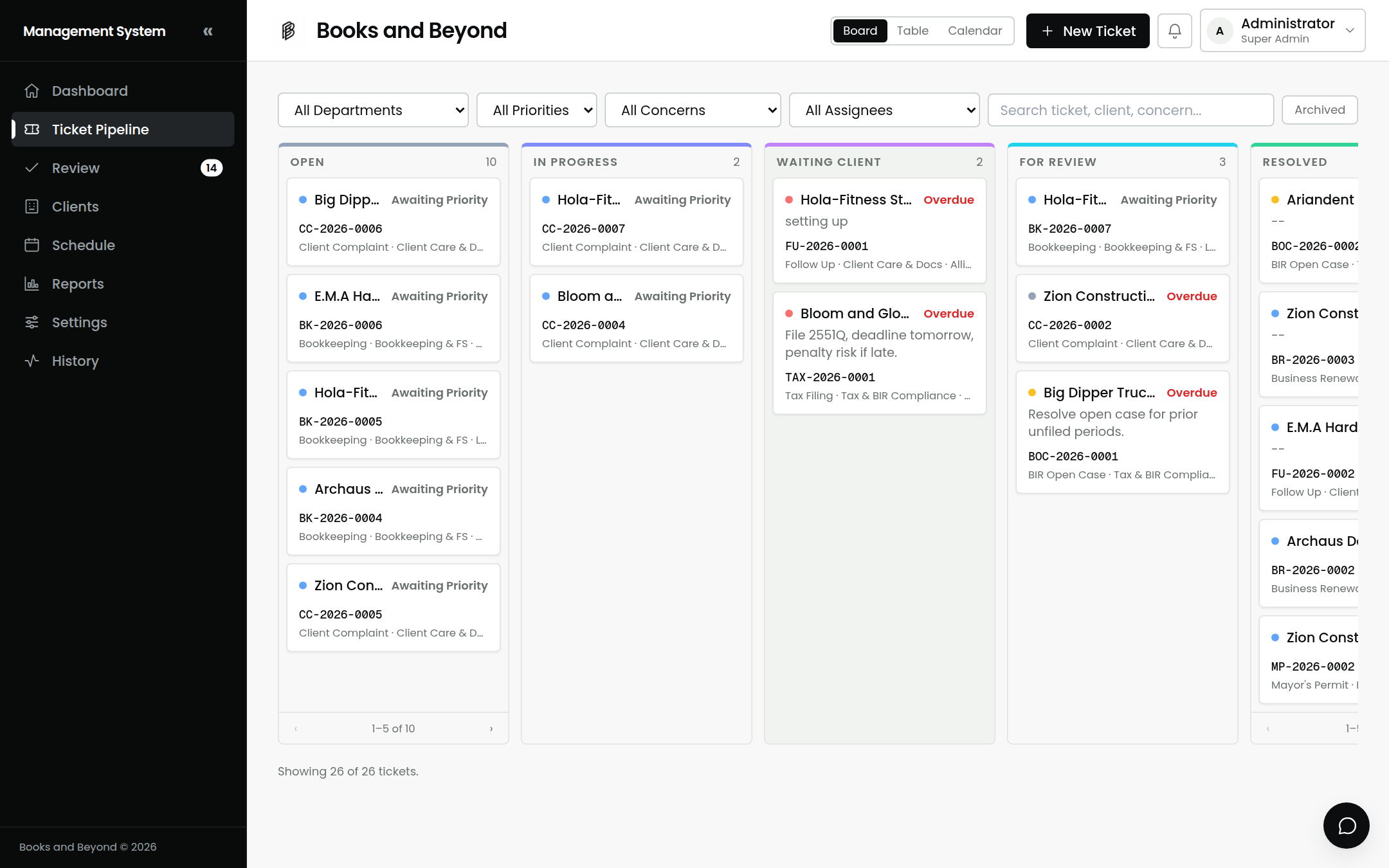
Task: Switch to Calendar view
Action: click(x=975, y=31)
